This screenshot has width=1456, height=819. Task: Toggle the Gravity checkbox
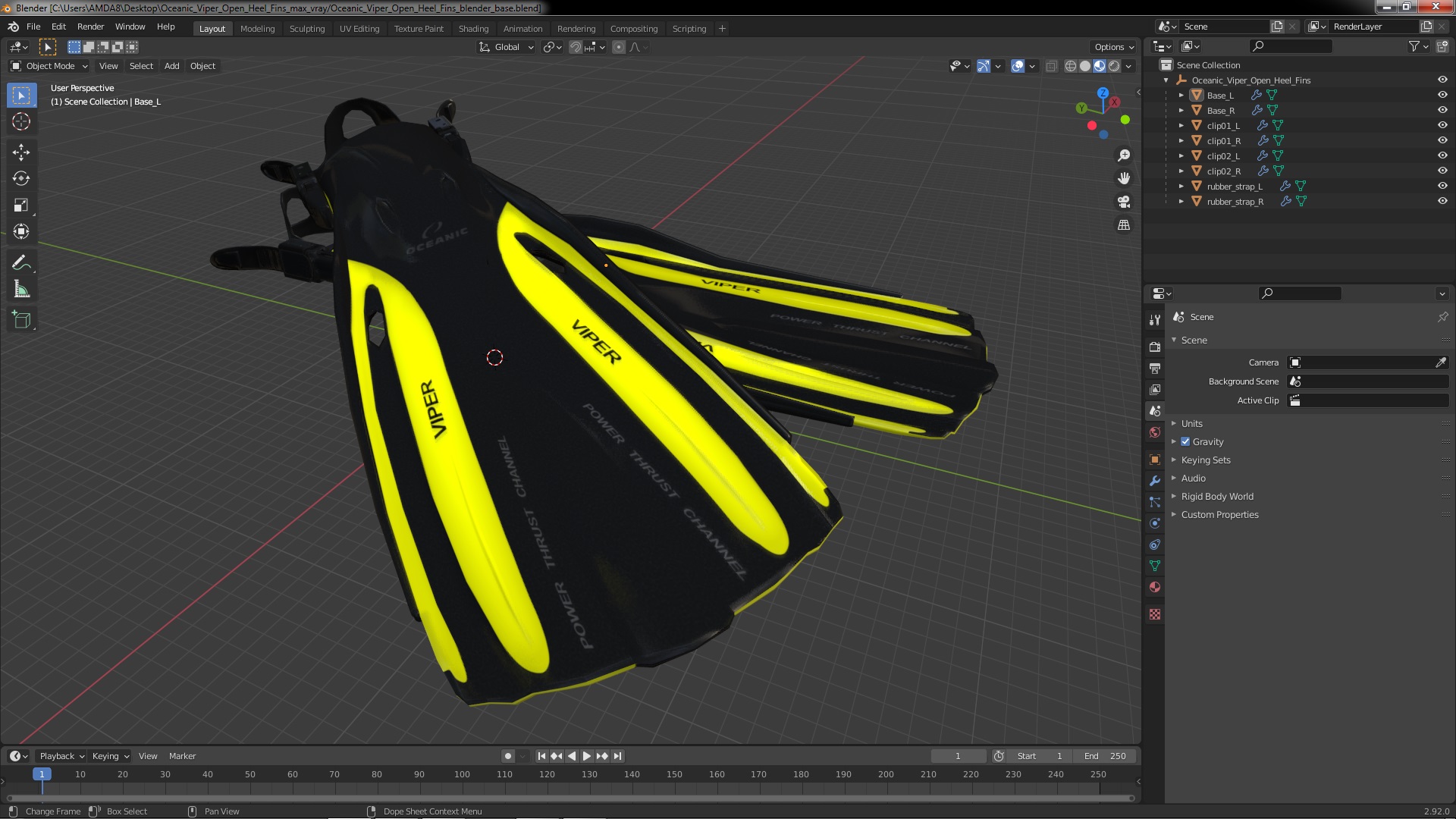coord(1185,442)
